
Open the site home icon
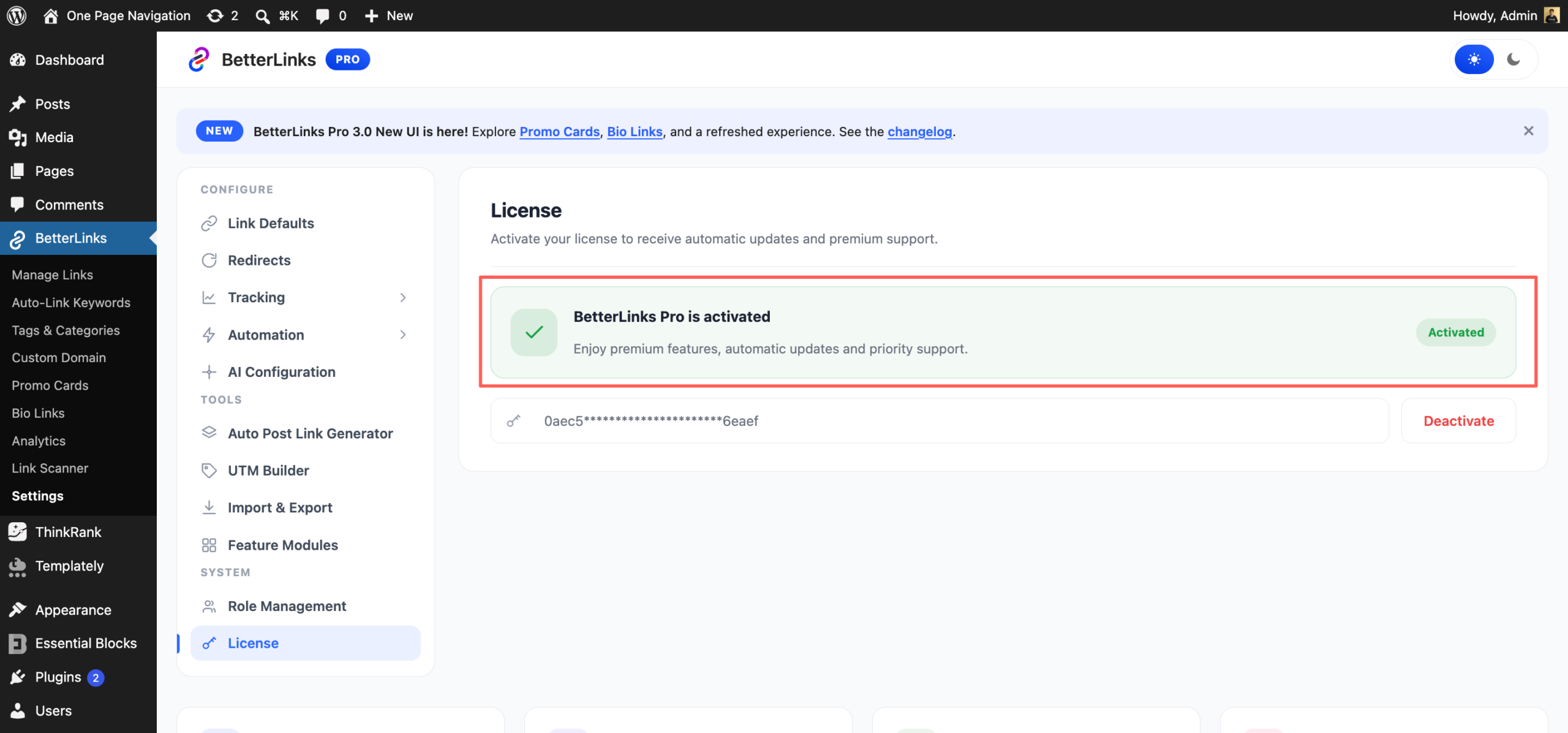(x=51, y=15)
